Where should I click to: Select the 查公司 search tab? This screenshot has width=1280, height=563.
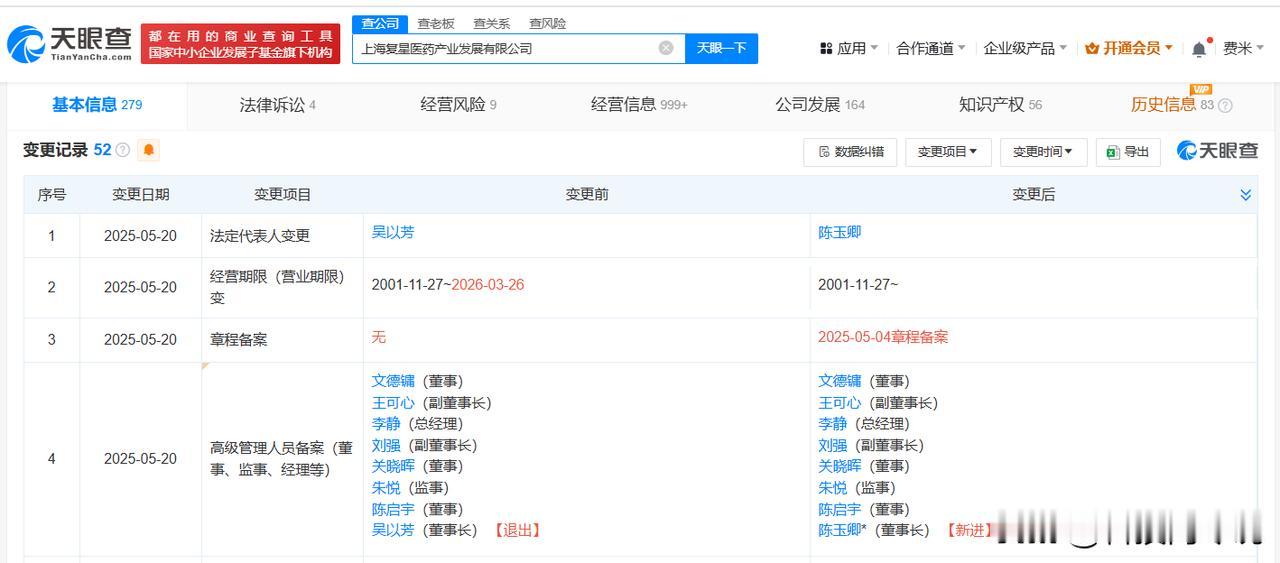380,23
